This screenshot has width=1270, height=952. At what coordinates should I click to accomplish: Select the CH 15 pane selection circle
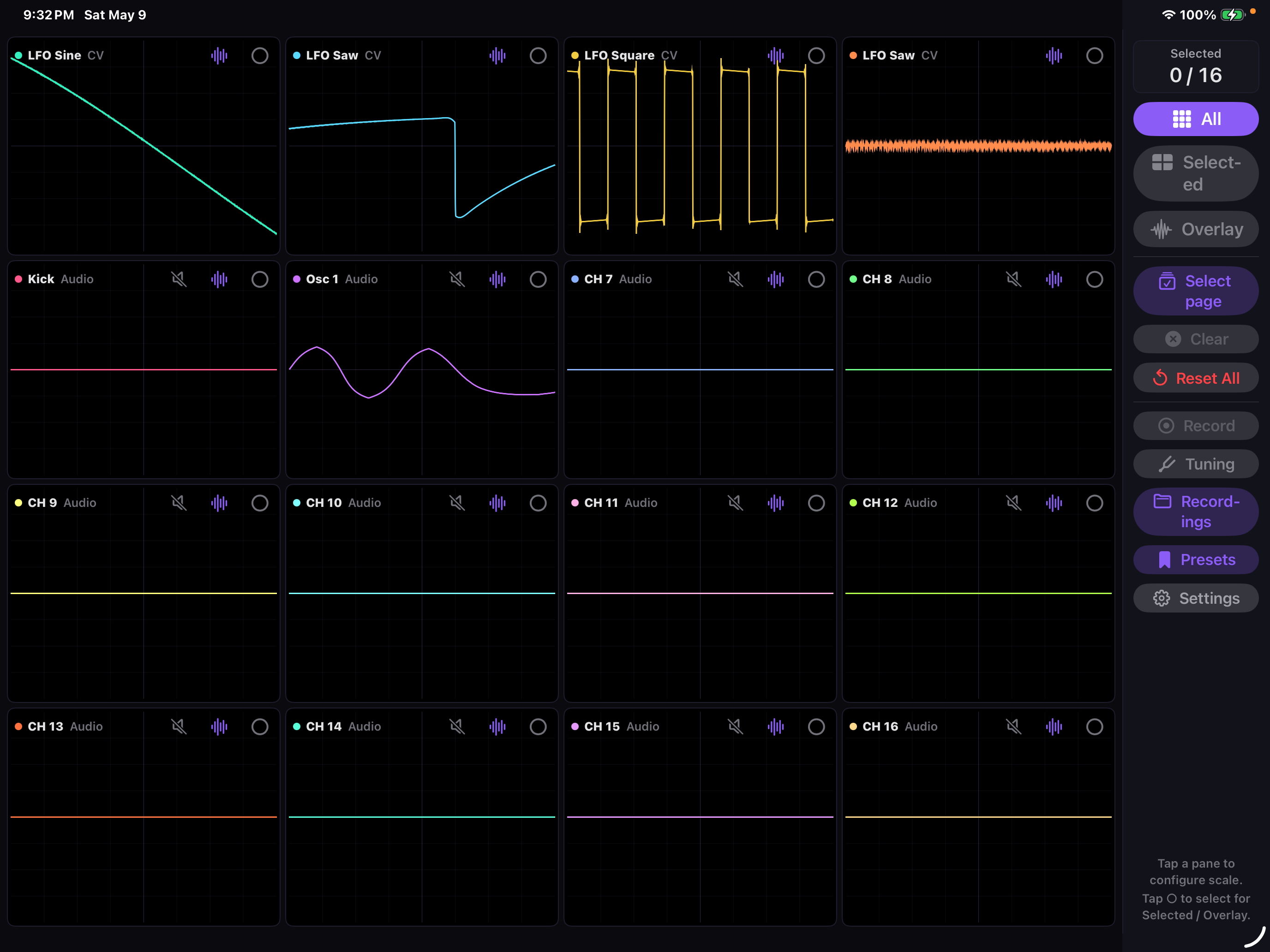click(x=816, y=727)
